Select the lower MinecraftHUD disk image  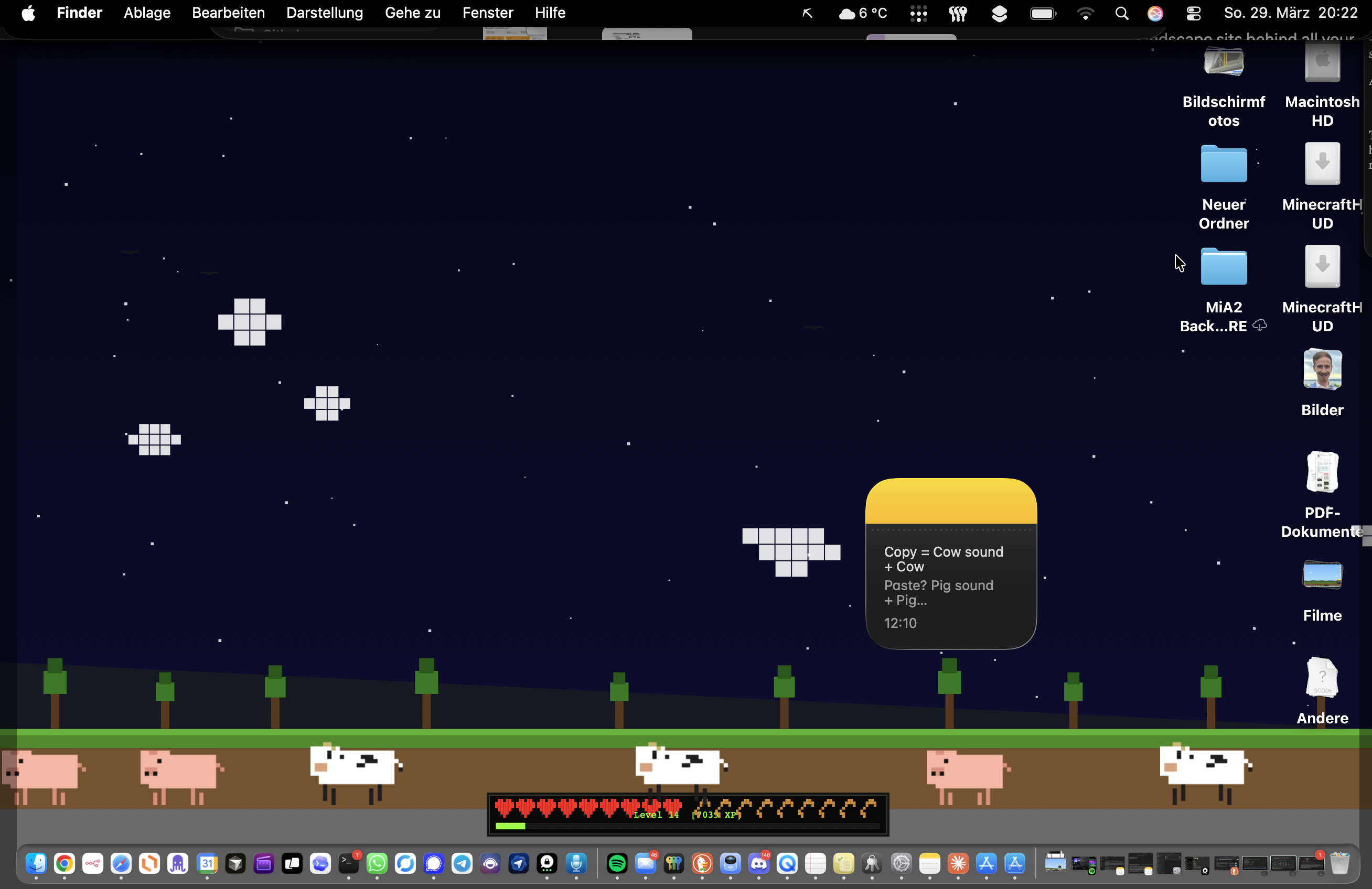pyautogui.click(x=1322, y=266)
